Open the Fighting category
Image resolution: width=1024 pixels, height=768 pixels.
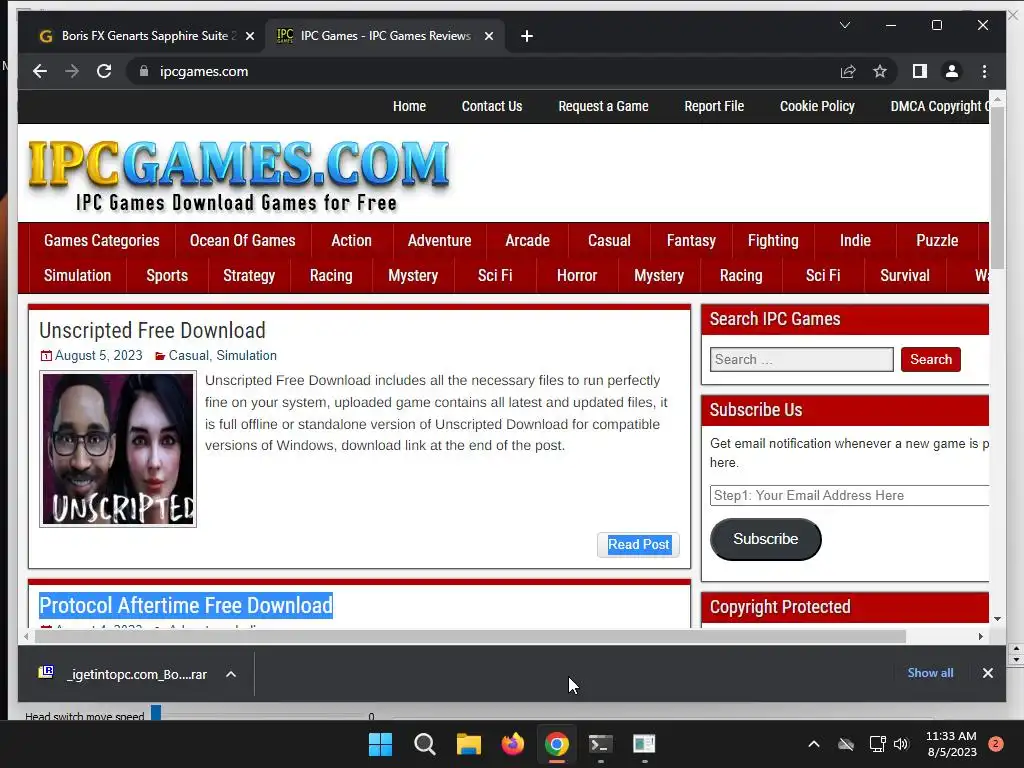point(773,240)
